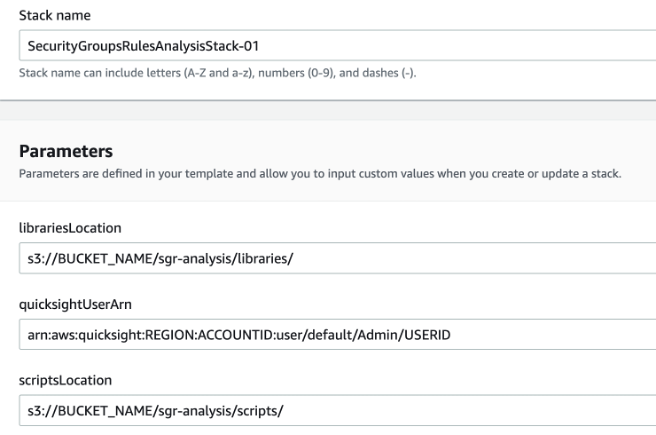Click the Stack name input field
656x435 pixels.
(x=337, y=46)
